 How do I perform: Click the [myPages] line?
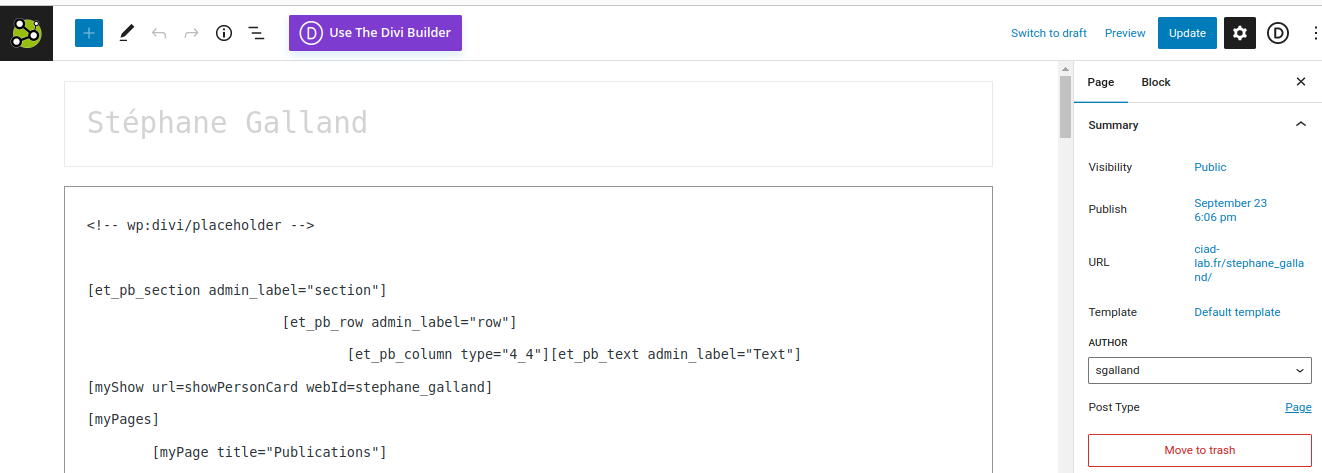tap(123, 419)
